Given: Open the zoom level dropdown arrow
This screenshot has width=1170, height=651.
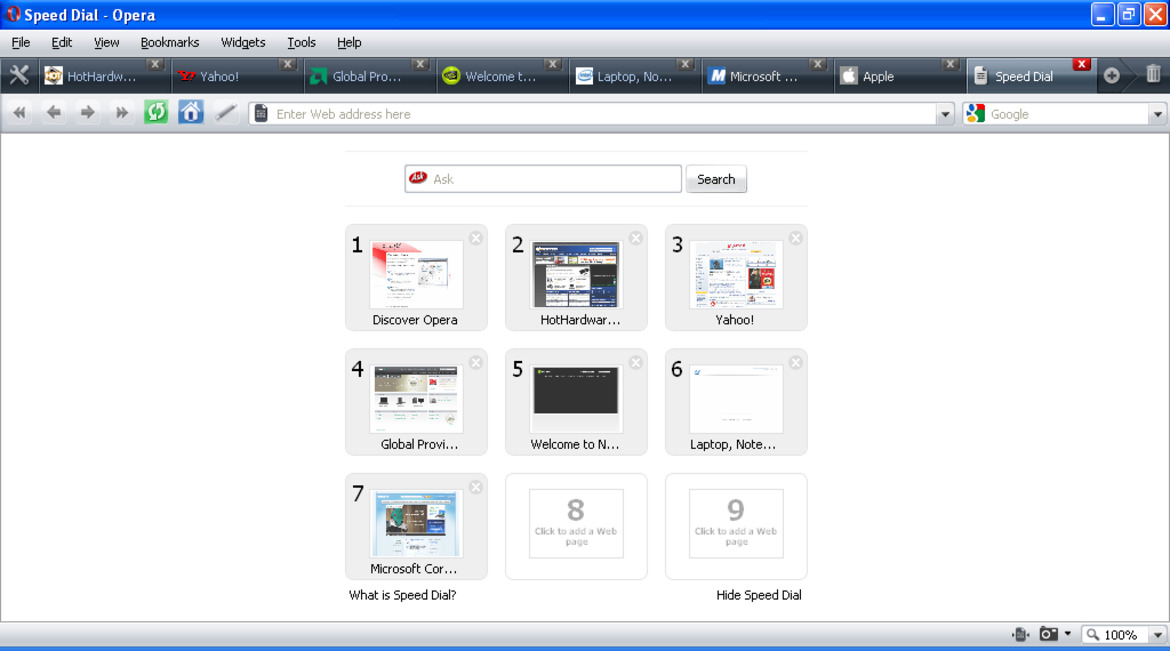Looking at the screenshot, I should click(x=1157, y=635).
